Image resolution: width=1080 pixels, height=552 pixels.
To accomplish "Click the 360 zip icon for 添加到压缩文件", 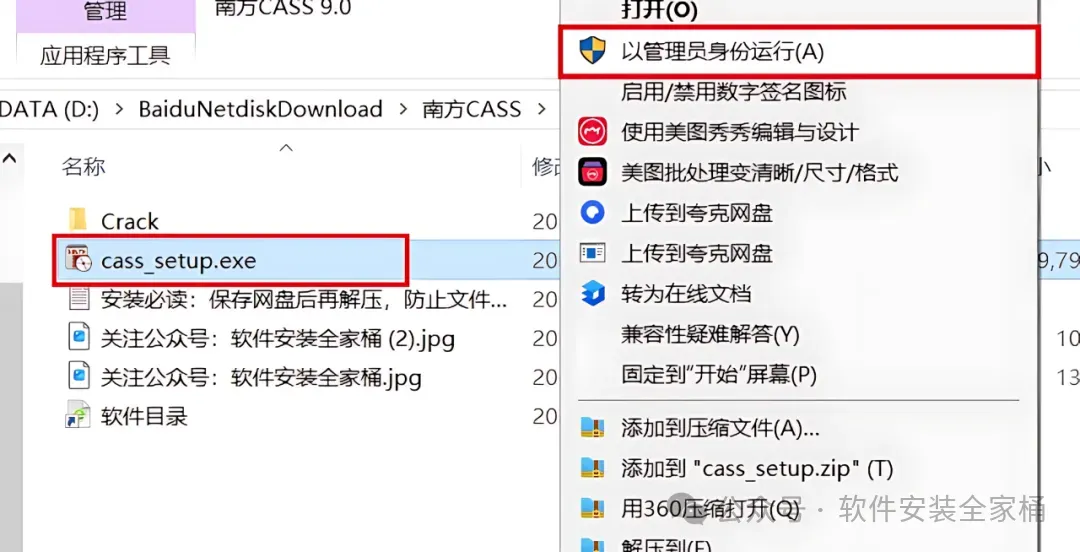I will coord(592,428).
